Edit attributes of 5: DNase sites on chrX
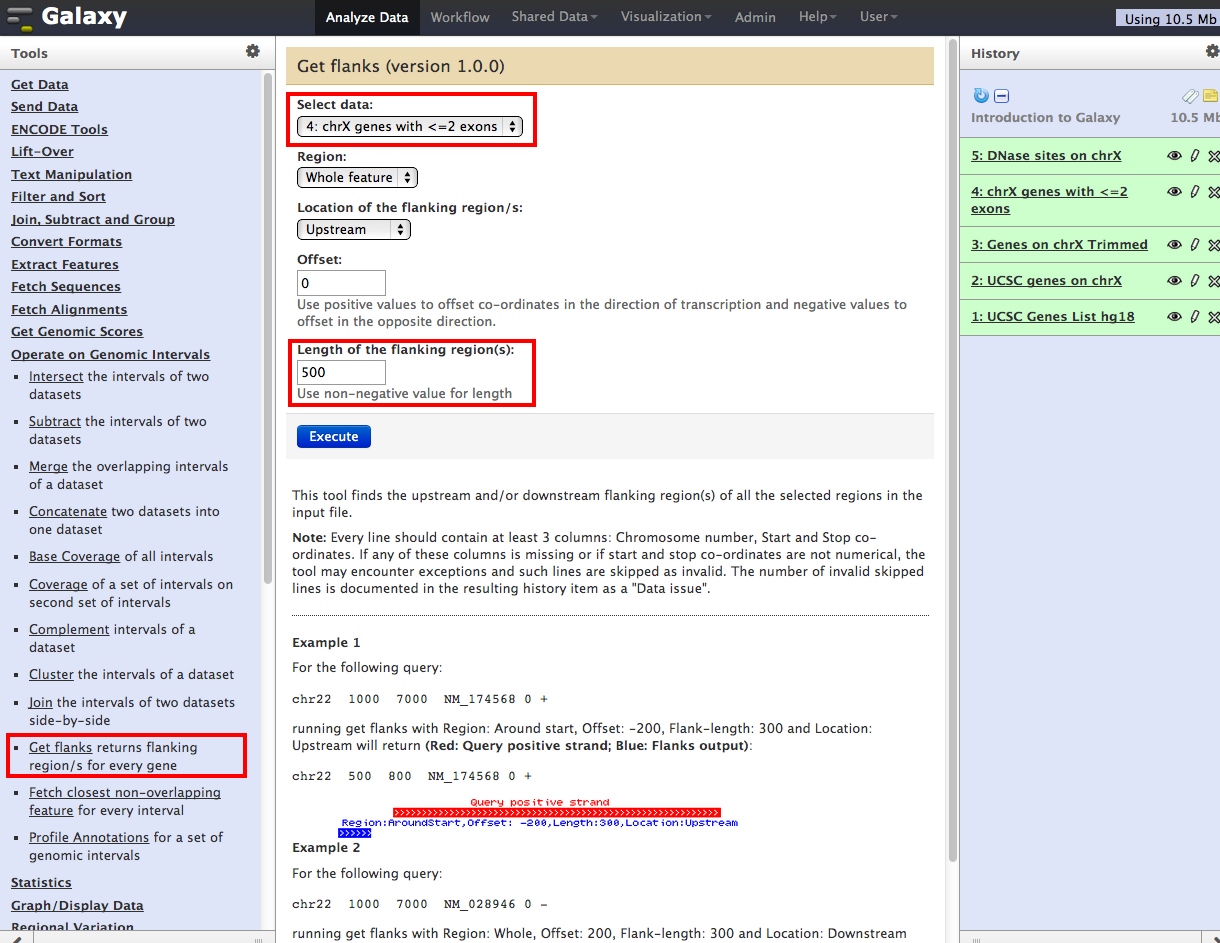 (x=1195, y=156)
